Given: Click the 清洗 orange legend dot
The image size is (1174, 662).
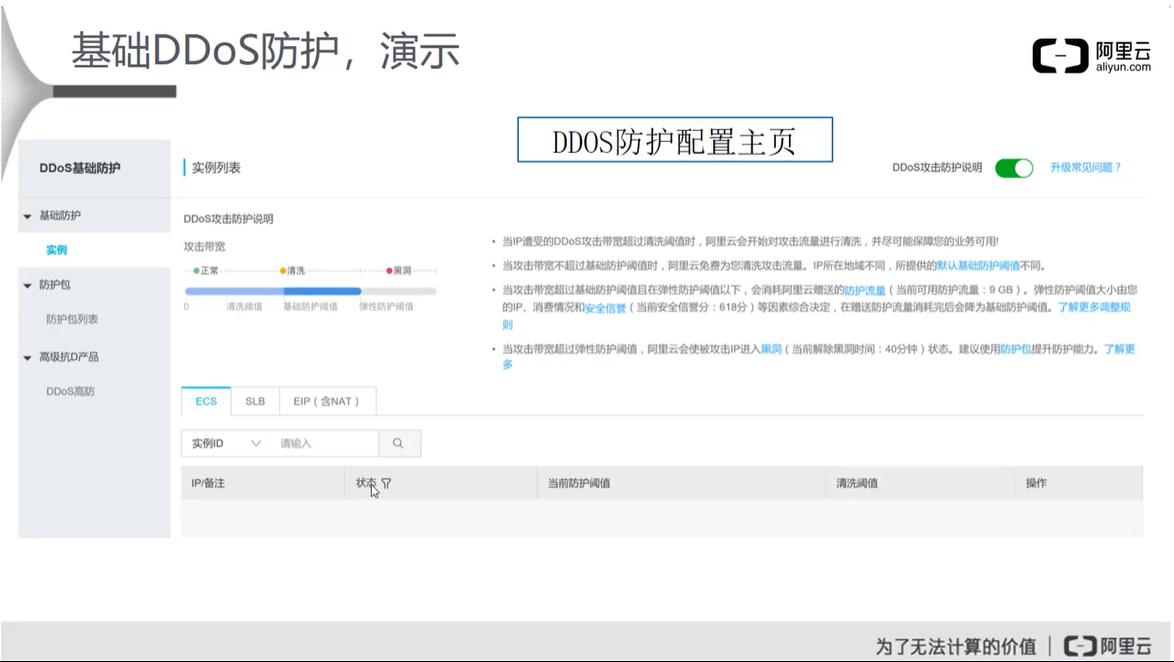Looking at the screenshot, I should 283,270.
